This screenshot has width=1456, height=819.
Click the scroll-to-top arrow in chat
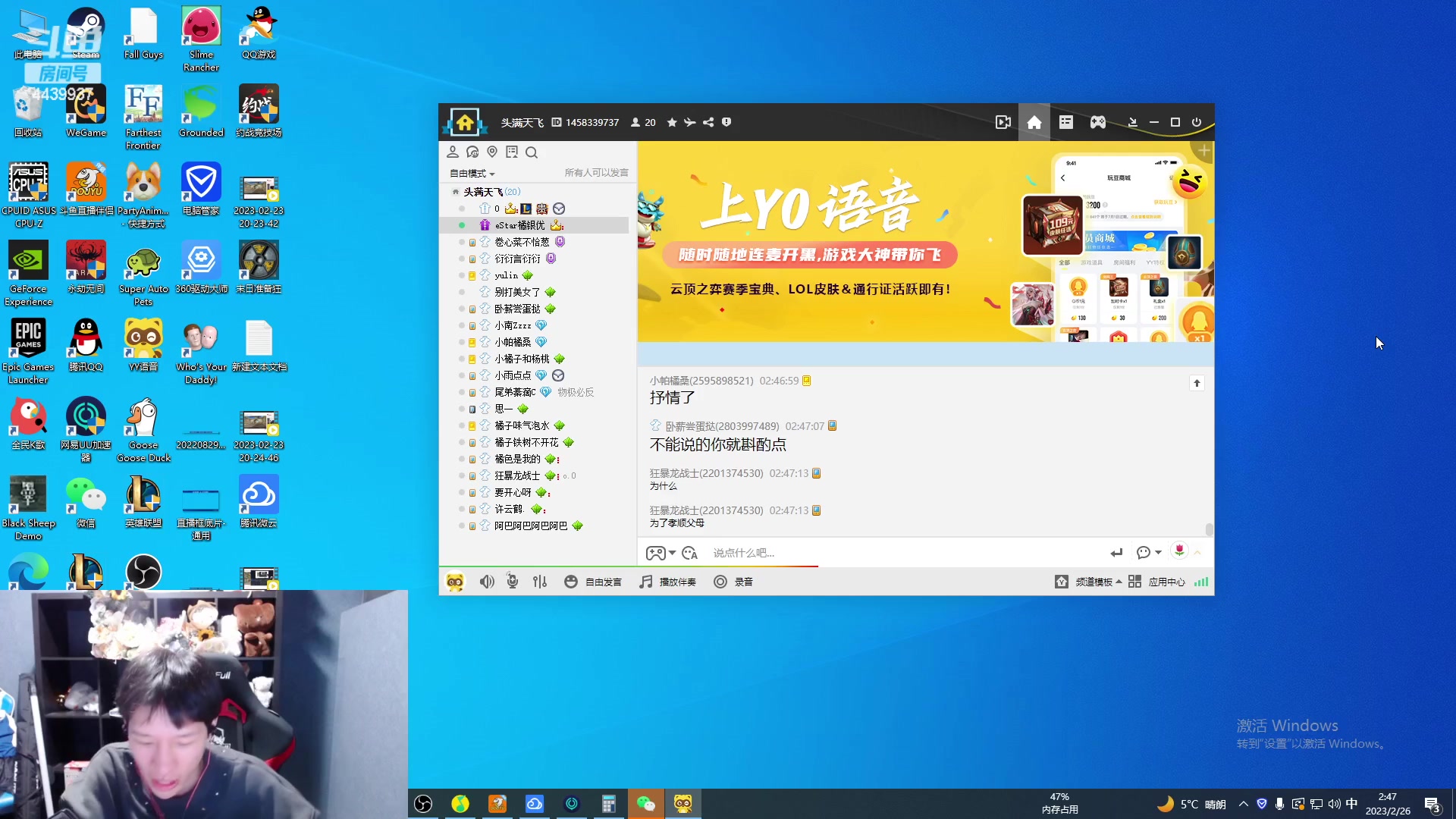[1197, 383]
